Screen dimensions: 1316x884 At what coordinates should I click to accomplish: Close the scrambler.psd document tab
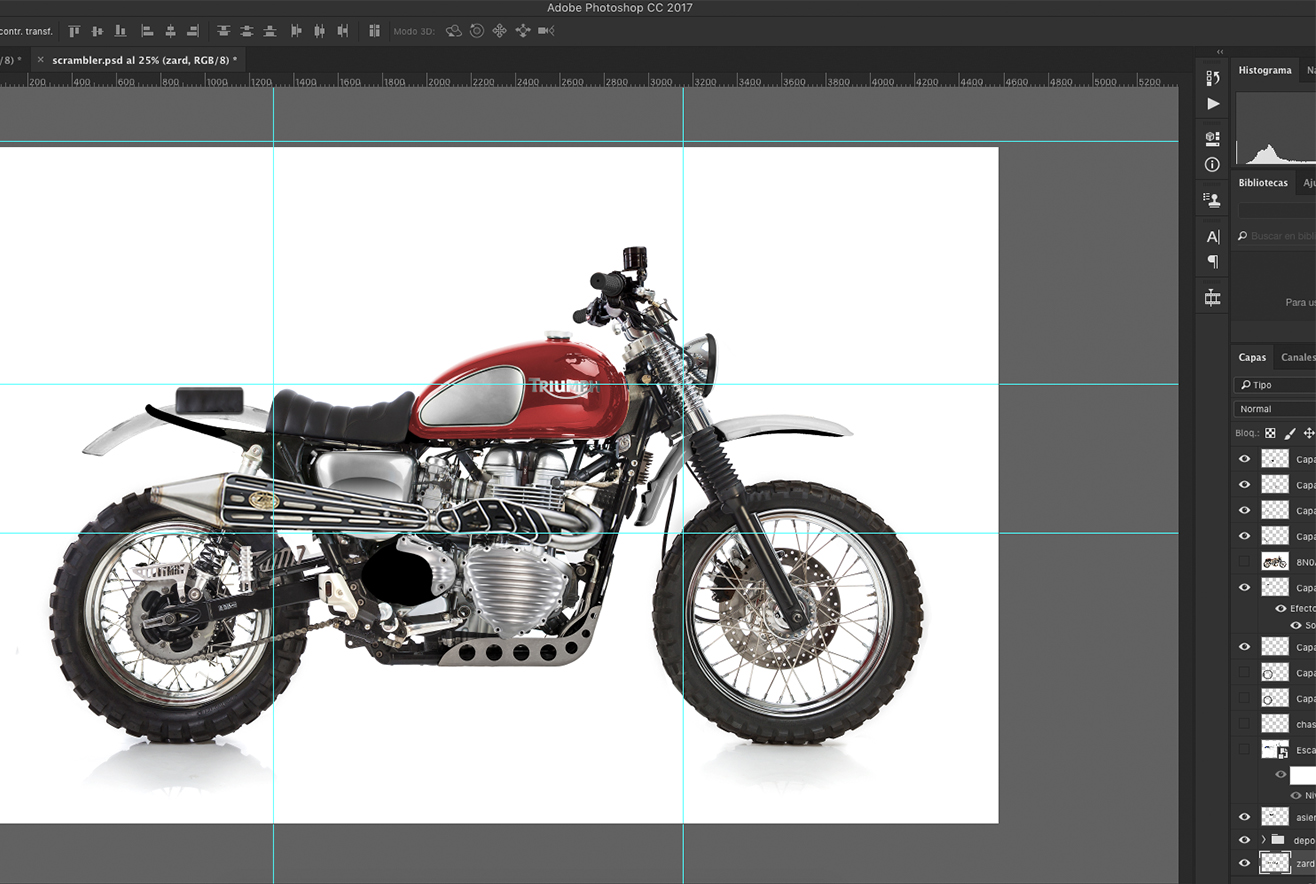click(x=40, y=60)
